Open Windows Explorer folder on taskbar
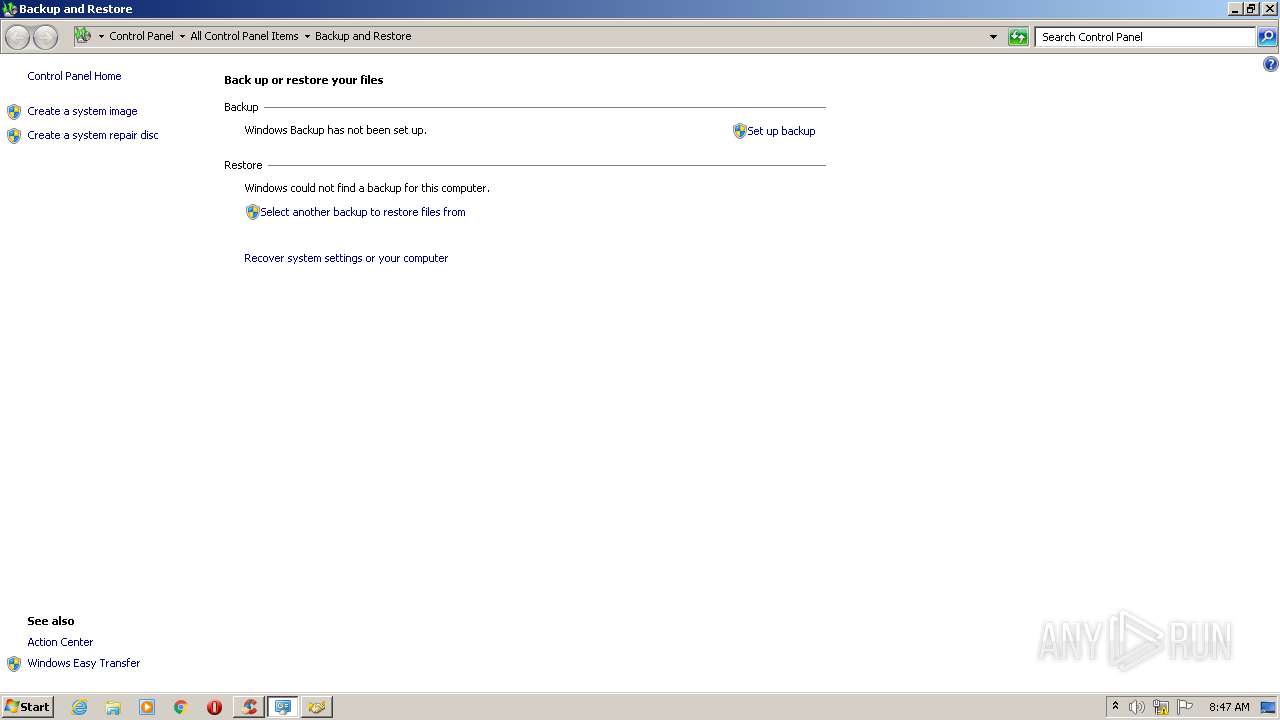 pos(113,707)
